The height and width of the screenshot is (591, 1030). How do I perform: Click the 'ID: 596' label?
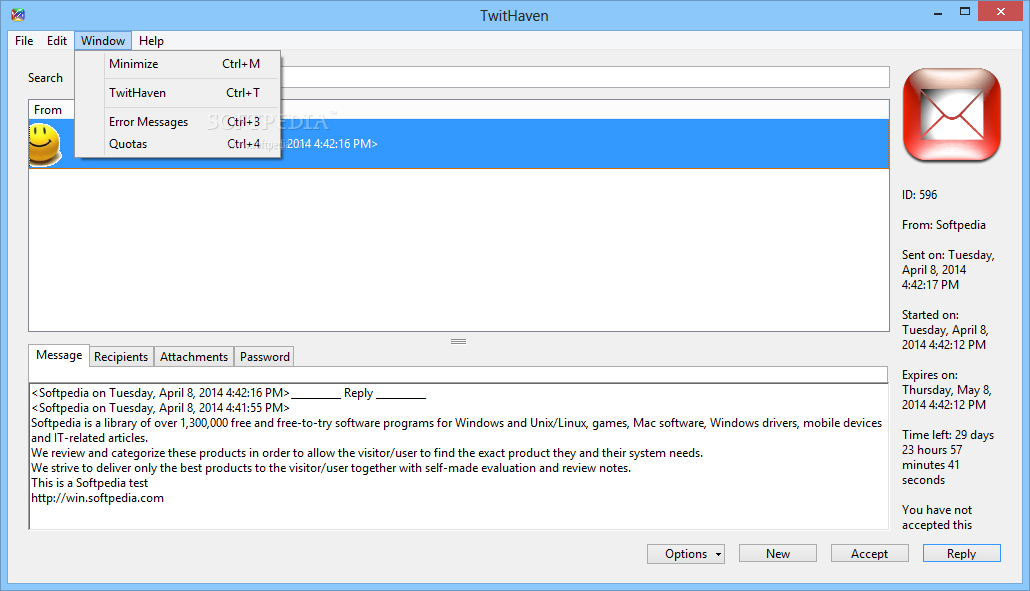pos(920,195)
